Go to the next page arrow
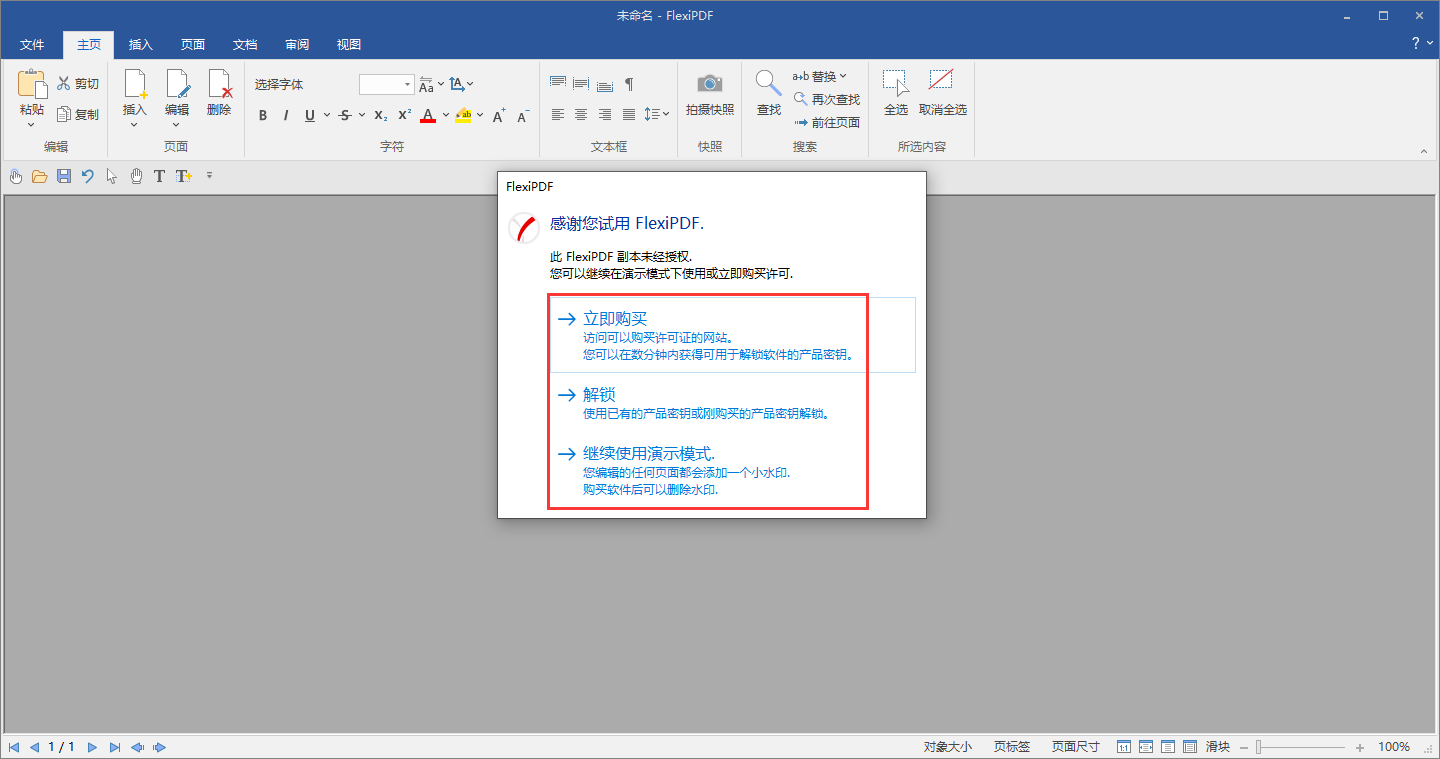Viewport: 1440px width, 759px height. point(92,747)
